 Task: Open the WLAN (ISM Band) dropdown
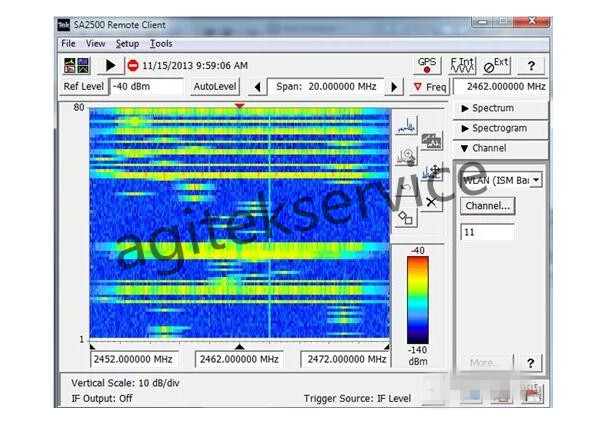pyautogui.click(x=501, y=180)
